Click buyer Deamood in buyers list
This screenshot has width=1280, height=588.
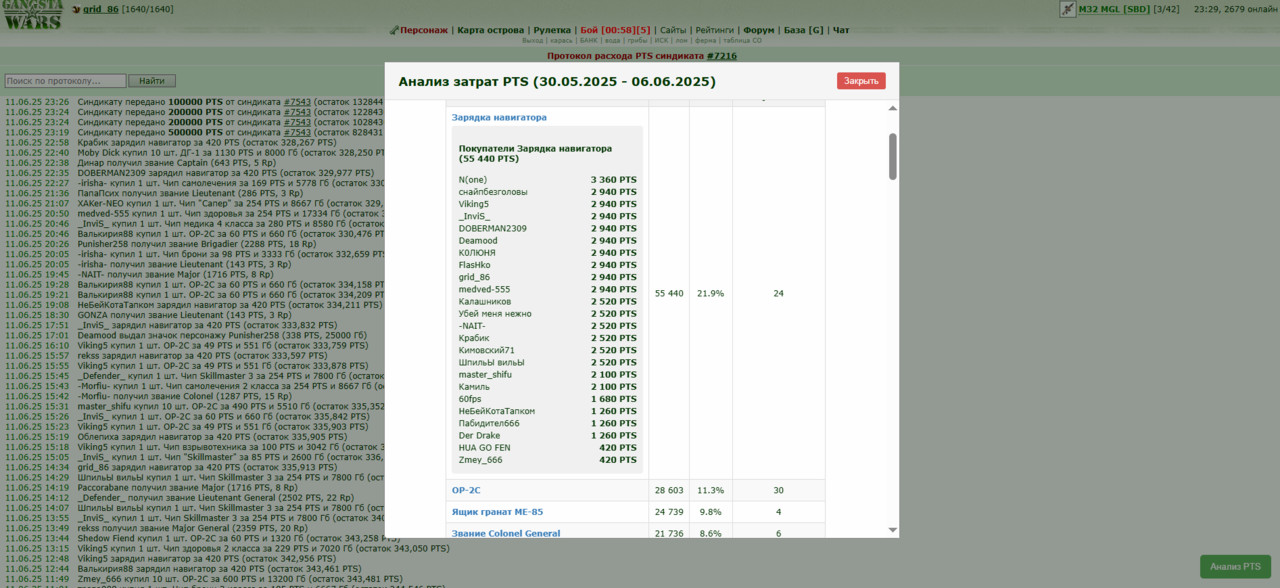pyautogui.click(x=478, y=241)
